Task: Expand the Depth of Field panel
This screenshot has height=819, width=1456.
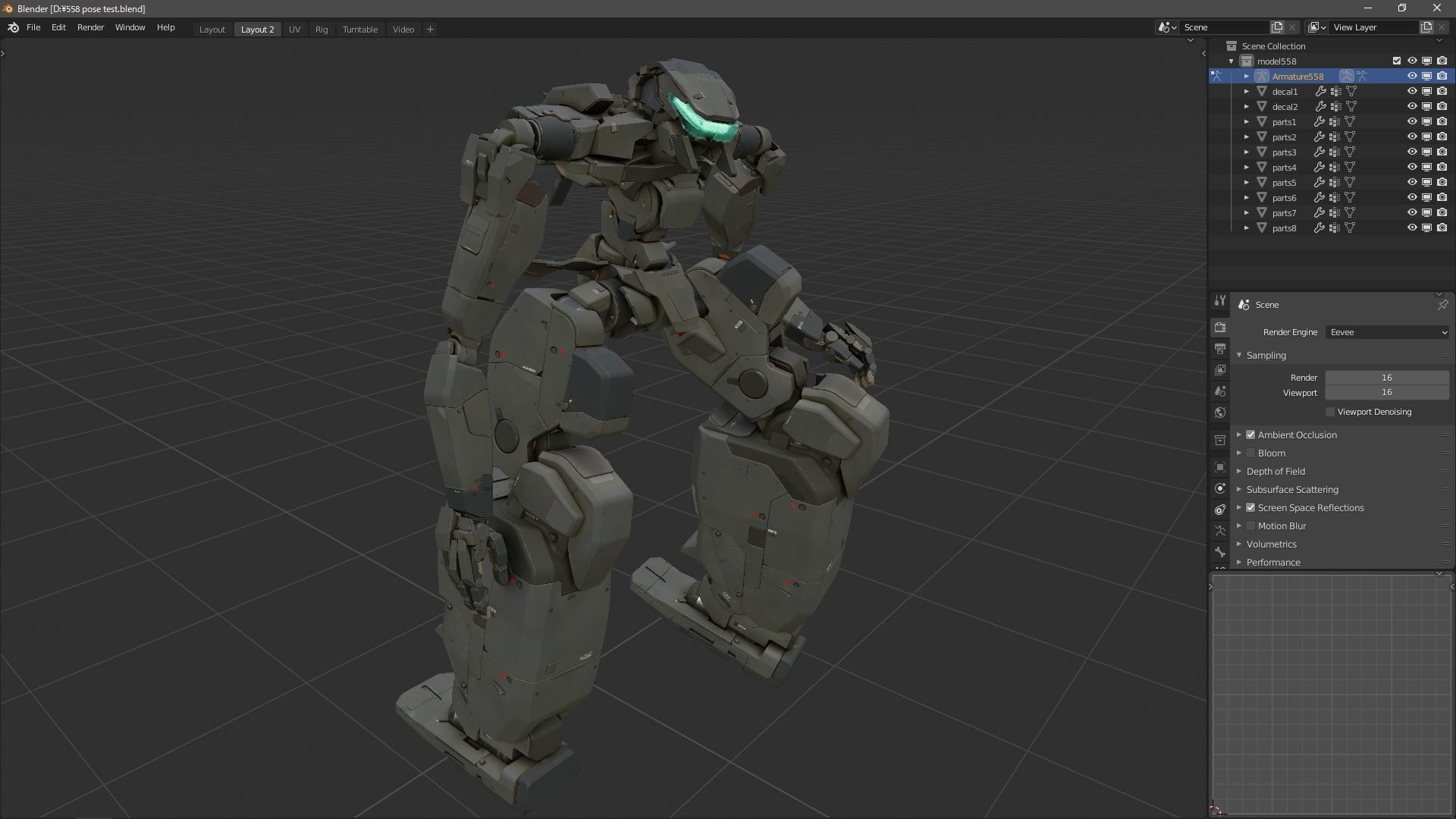Action: pyautogui.click(x=1239, y=471)
